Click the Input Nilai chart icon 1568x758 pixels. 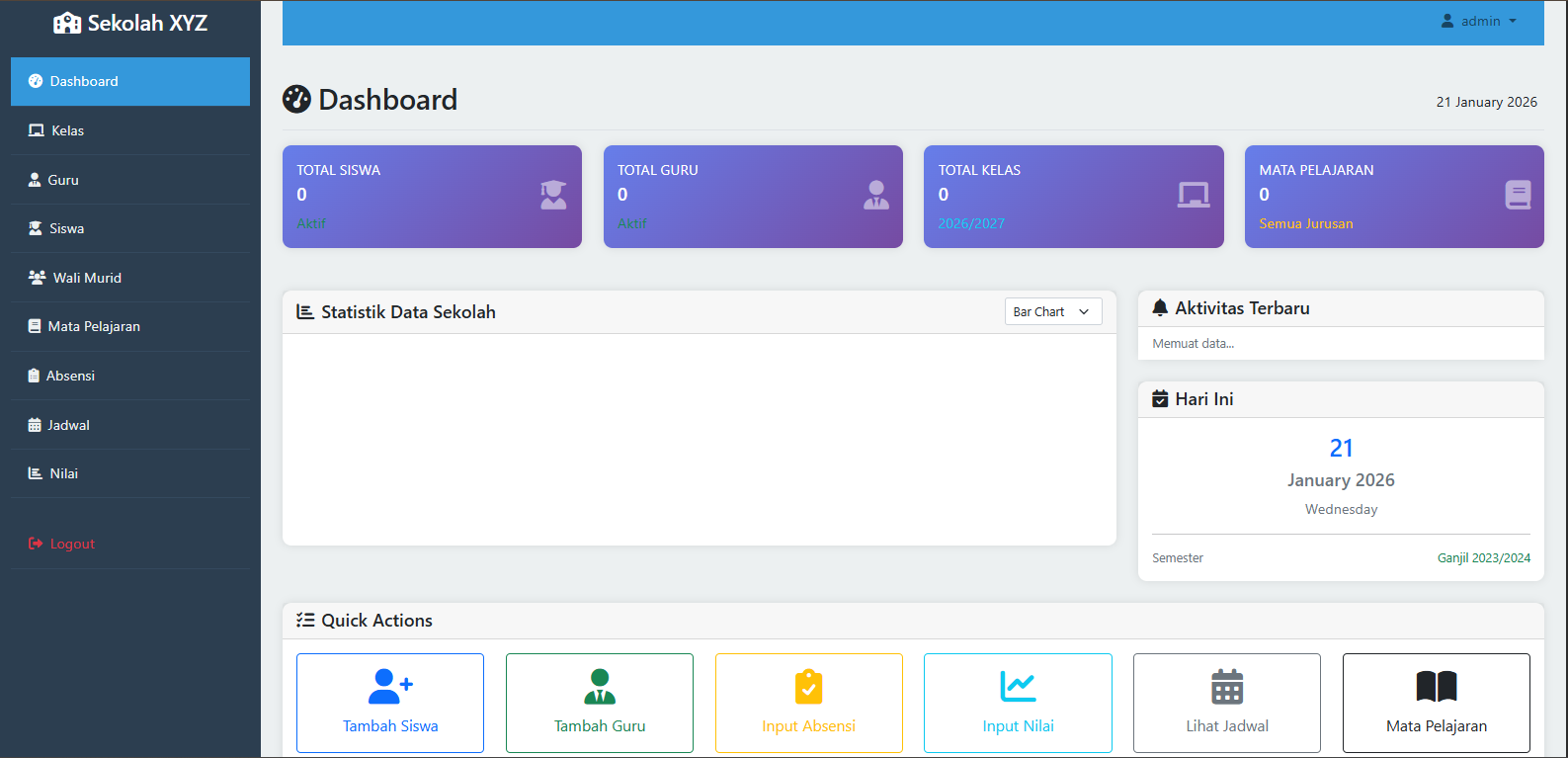pos(1018,686)
